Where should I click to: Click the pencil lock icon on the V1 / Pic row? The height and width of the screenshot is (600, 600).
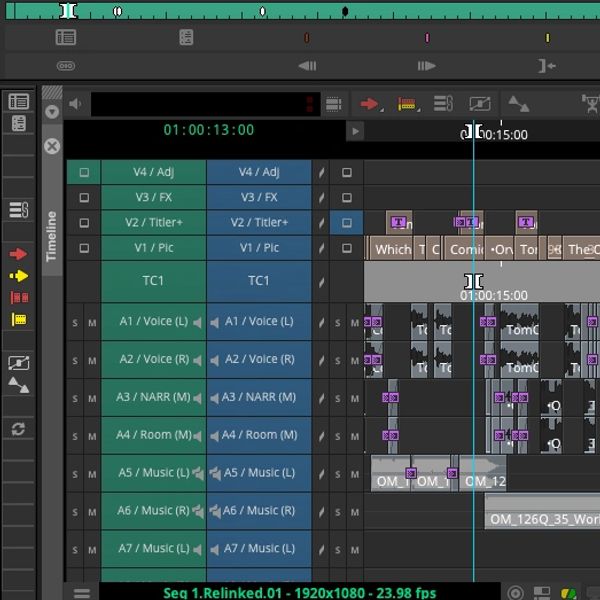coord(321,248)
